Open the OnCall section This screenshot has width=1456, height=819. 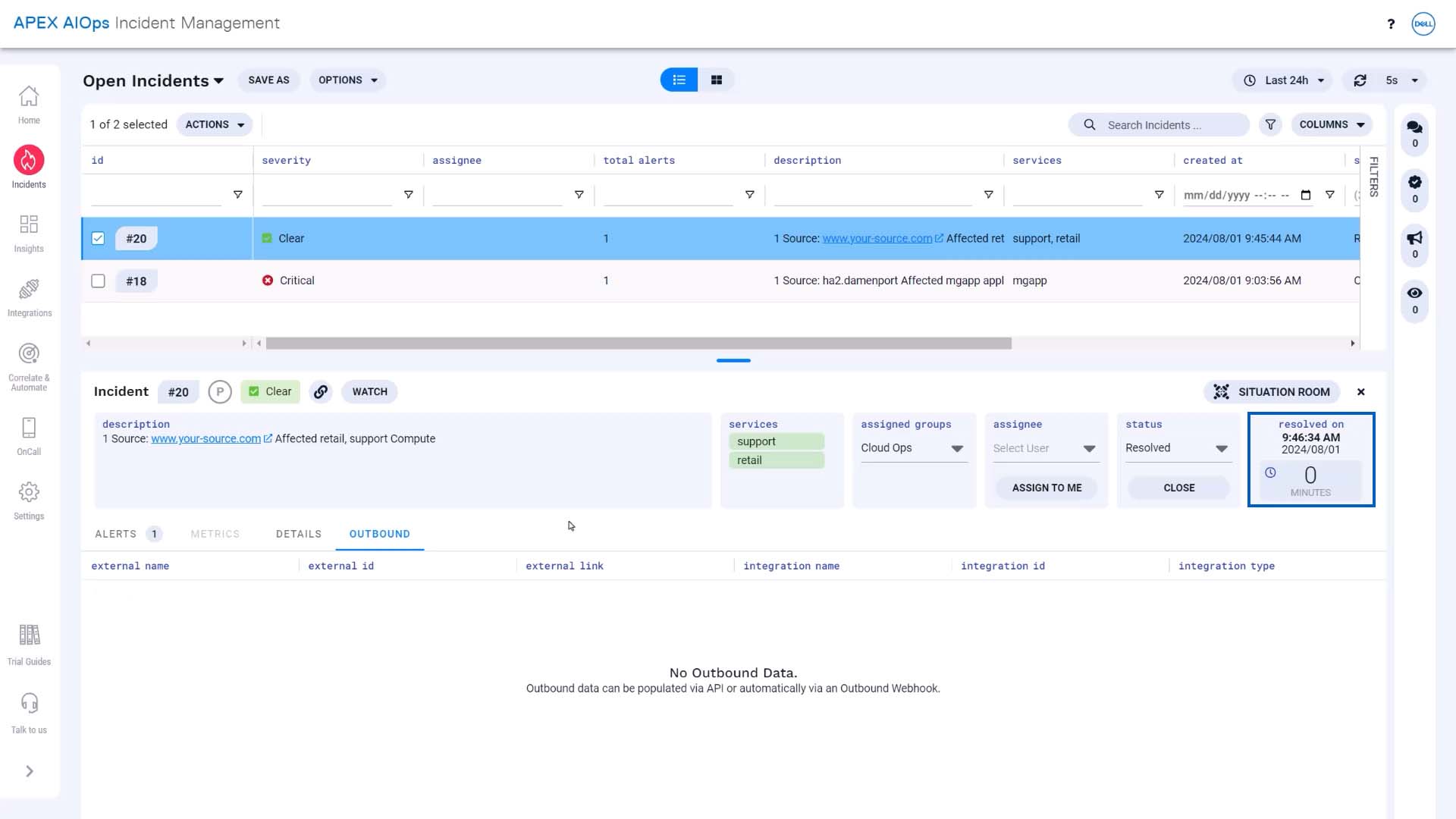click(29, 436)
